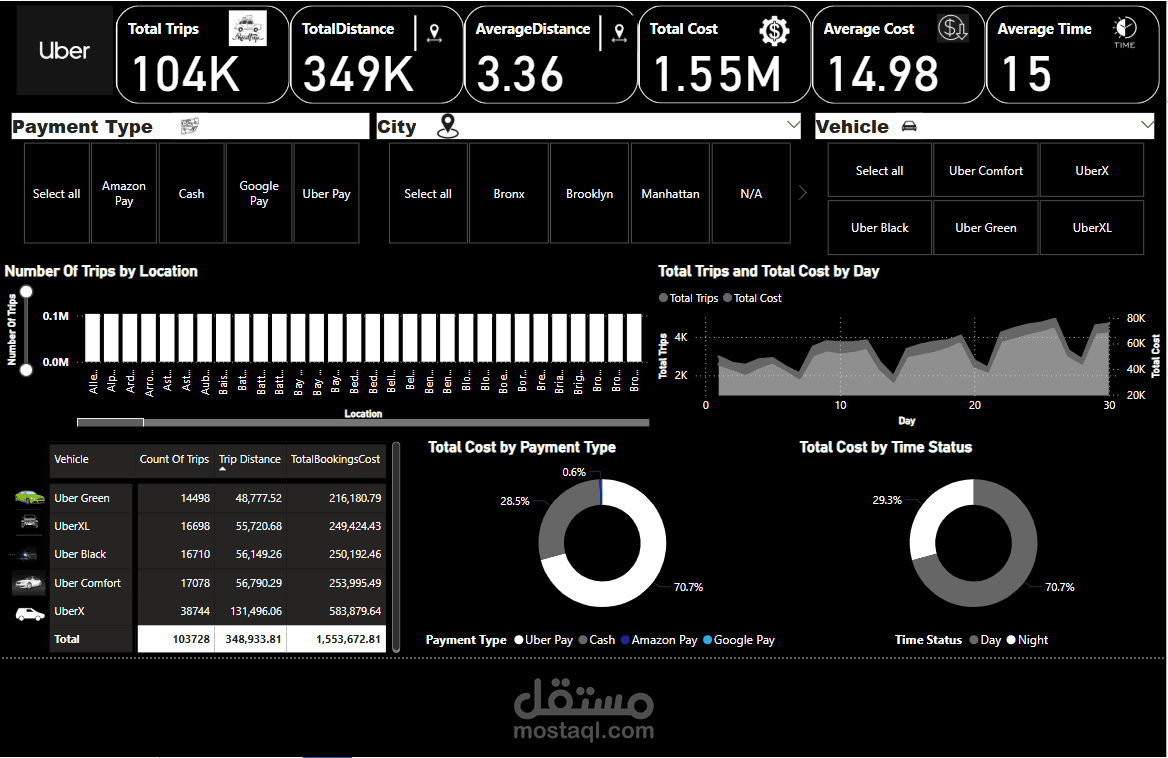Screen dimensions: 1168x758
Task: Click the taxi icon in Total Trips card
Action: [247, 29]
